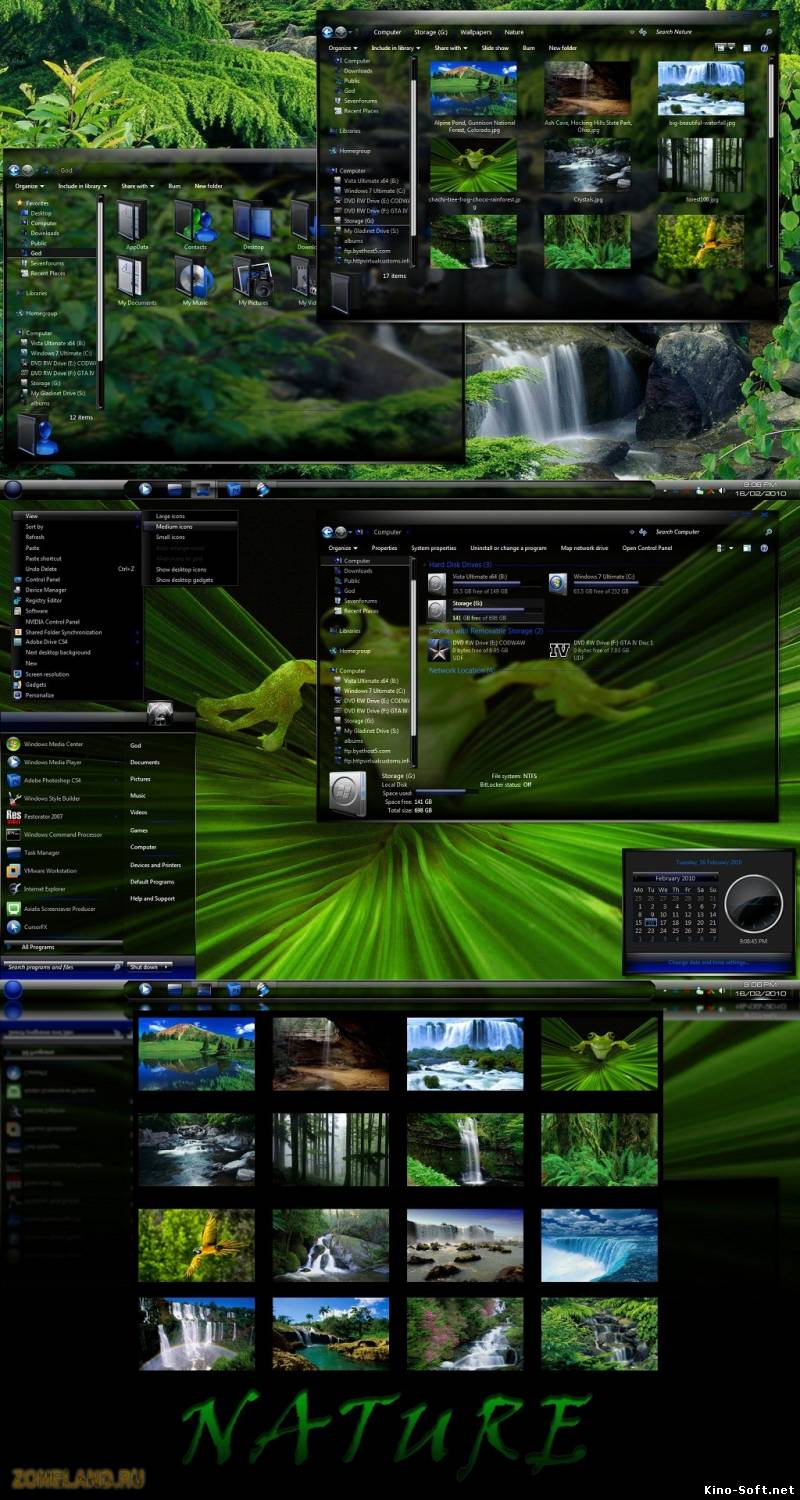Image resolution: width=800 pixels, height=1500 pixels.
Task: Collapse the Hard Disk Drives (3) group
Action: click(459, 565)
